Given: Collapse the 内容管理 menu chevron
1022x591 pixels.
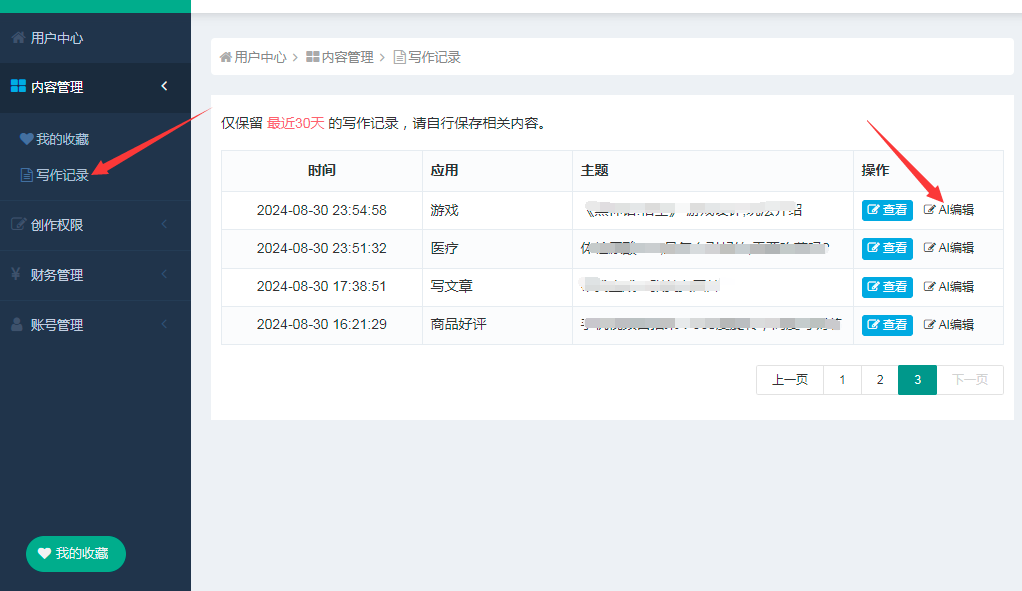Looking at the screenshot, I should tap(164, 87).
